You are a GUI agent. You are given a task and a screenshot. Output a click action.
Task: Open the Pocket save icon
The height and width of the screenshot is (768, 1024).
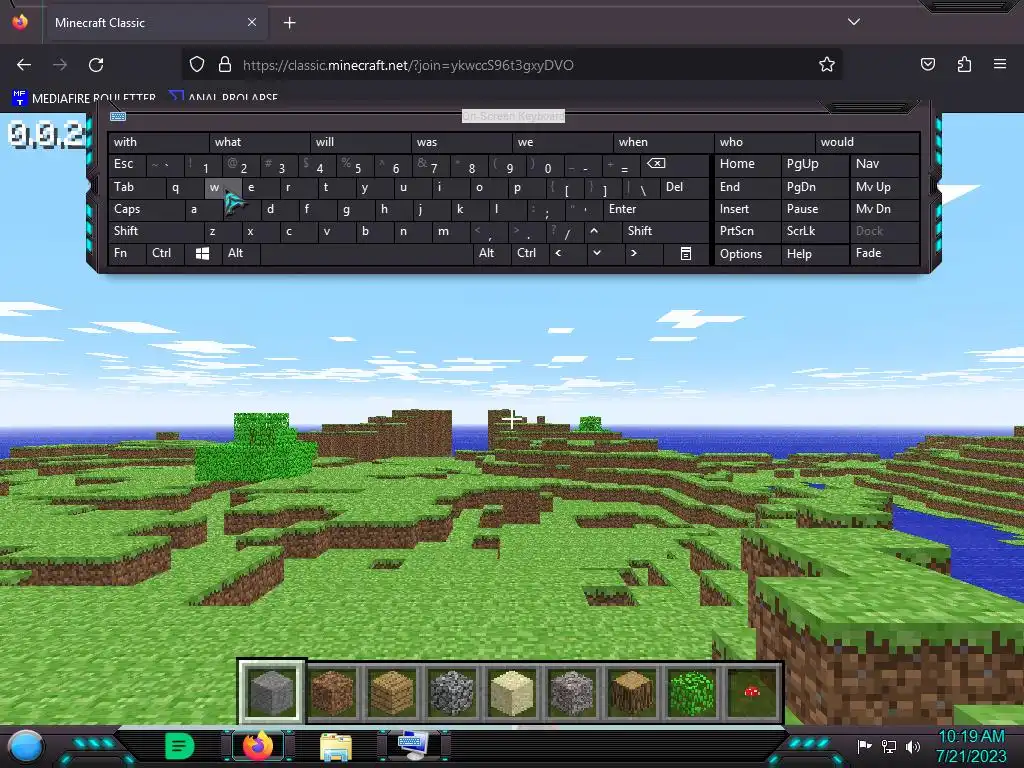(x=927, y=64)
